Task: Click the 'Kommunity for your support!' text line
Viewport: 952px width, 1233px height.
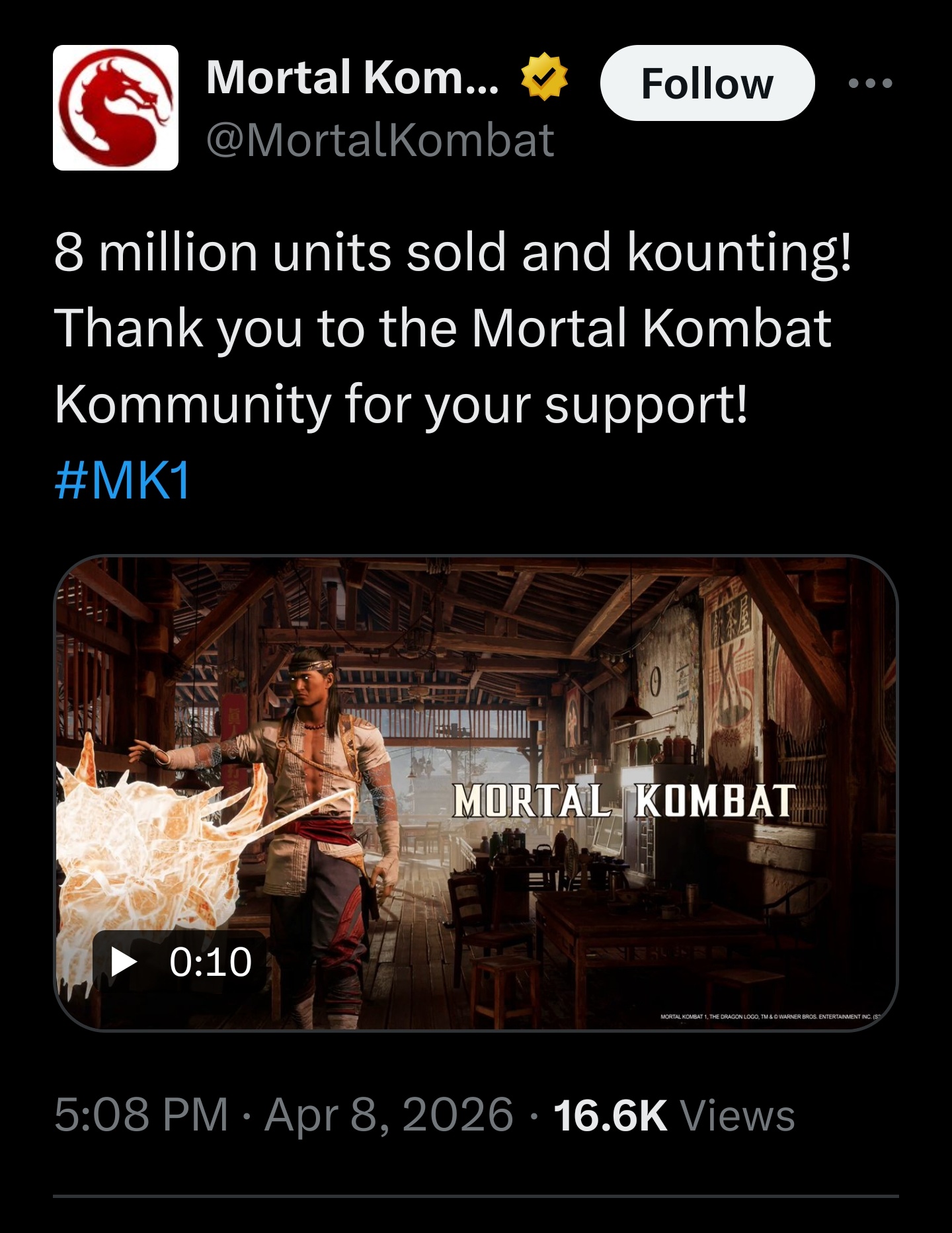Action: pyautogui.click(x=401, y=405)
